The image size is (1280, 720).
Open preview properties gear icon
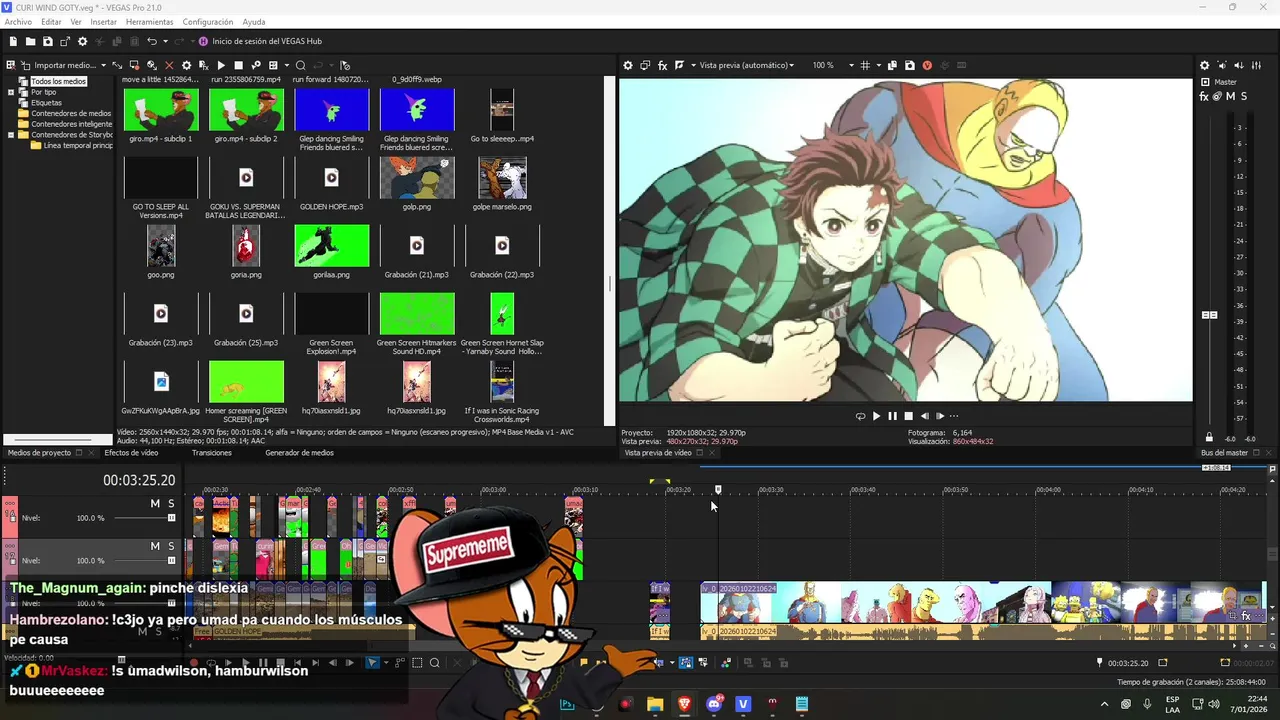coord(628,65)
